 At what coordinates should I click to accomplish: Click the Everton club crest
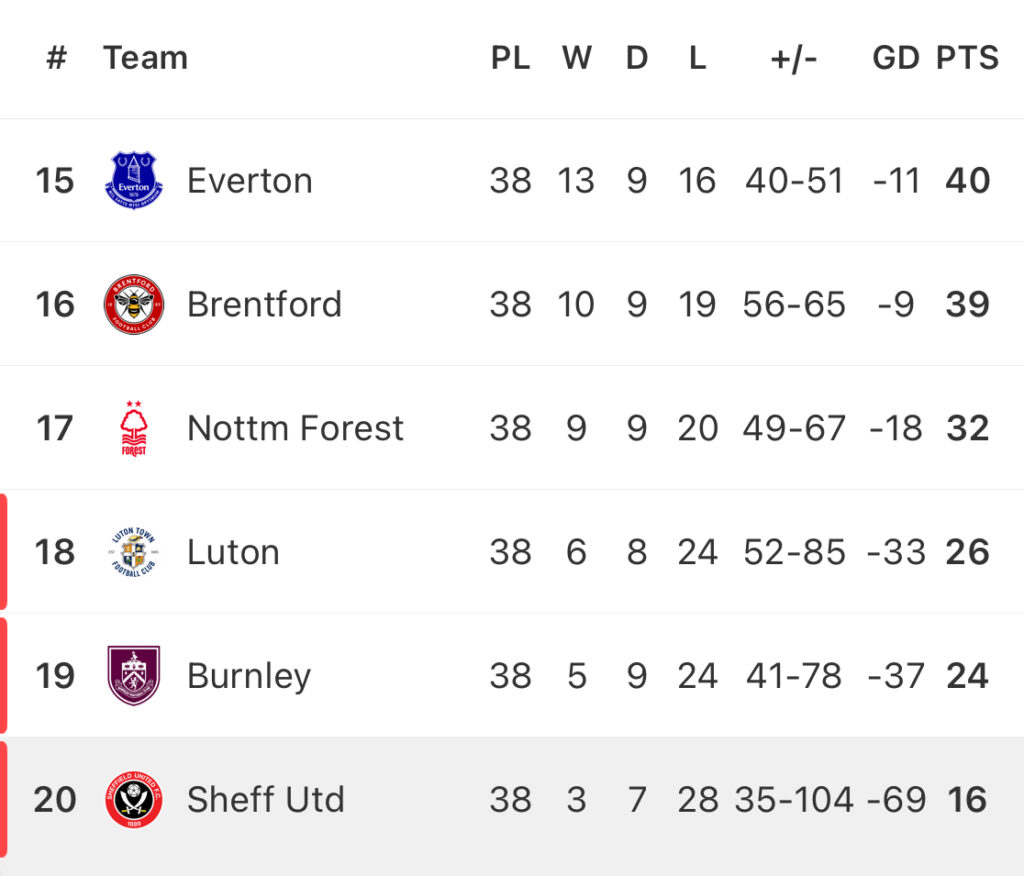pos(134,181)
